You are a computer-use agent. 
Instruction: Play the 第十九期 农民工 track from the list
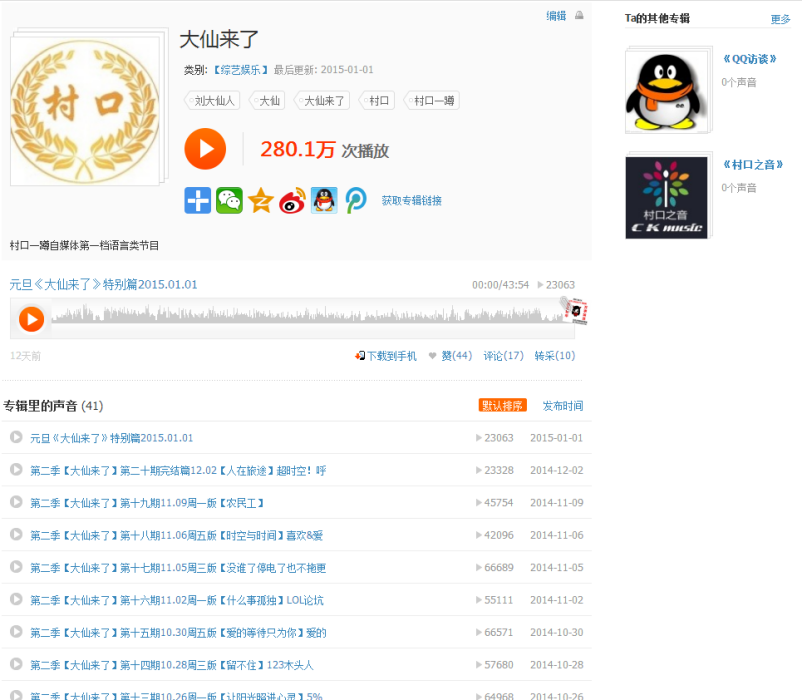[16, 502]
